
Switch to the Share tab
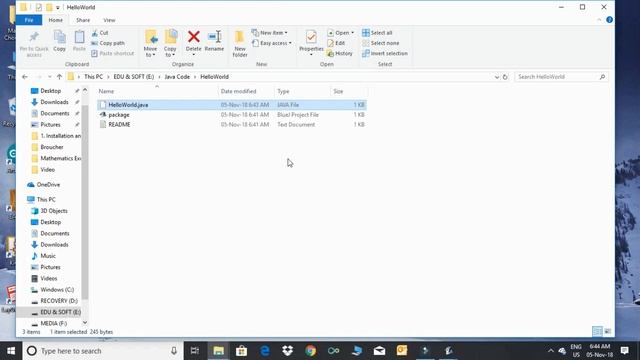pyautogui.click(x=83, y=20)
